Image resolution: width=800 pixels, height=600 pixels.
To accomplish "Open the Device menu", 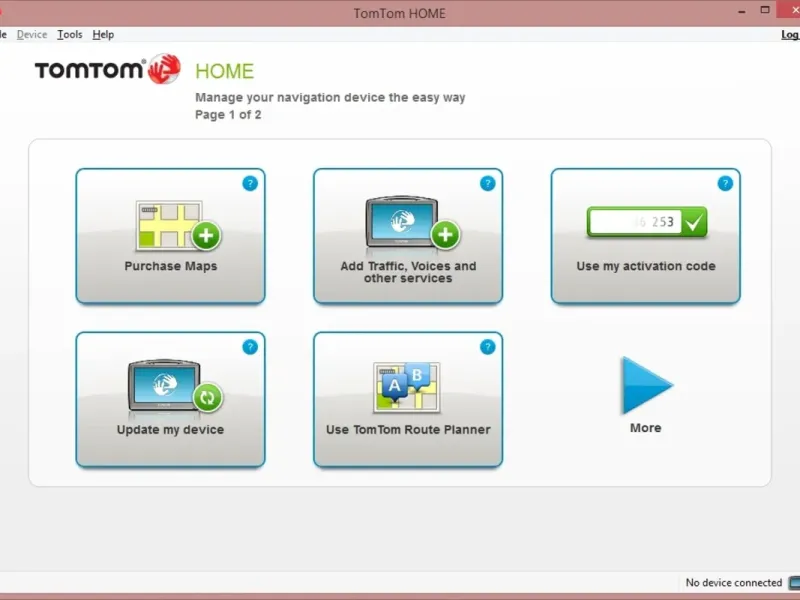I will (32, 34).
